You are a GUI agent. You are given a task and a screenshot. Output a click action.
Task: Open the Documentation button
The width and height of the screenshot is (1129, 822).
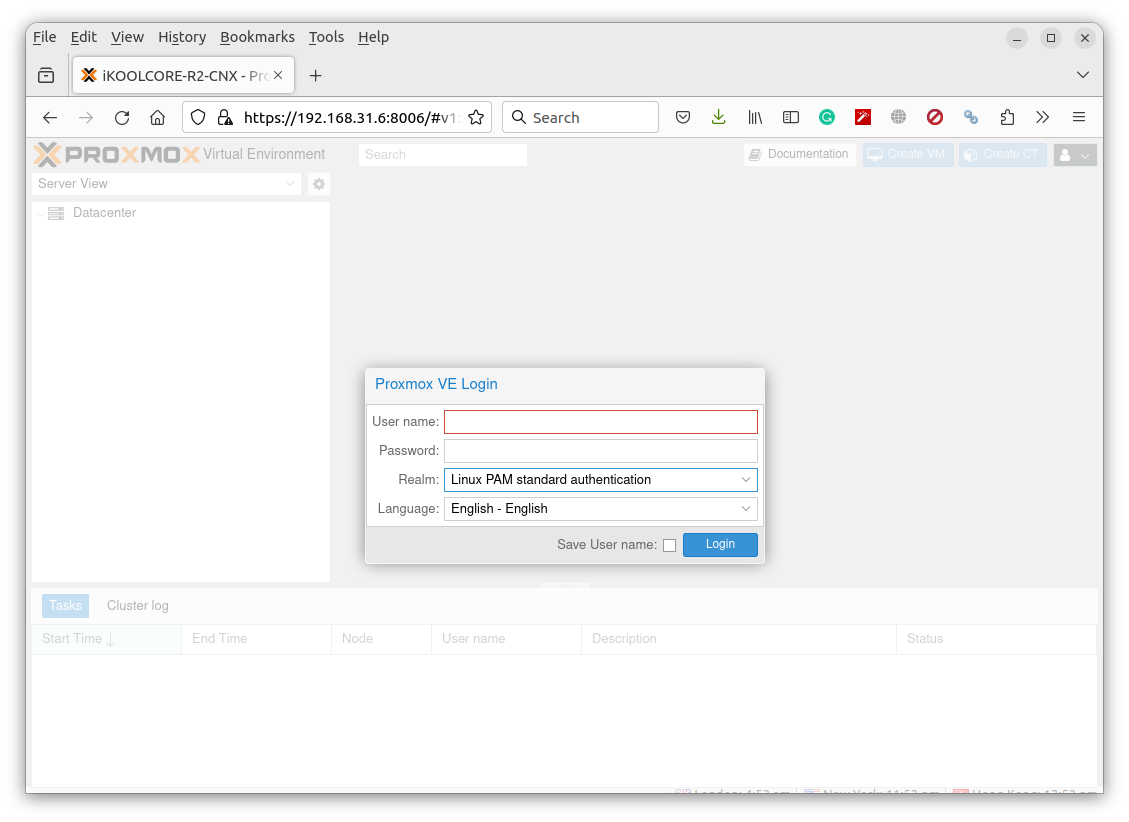coord(799,155)
